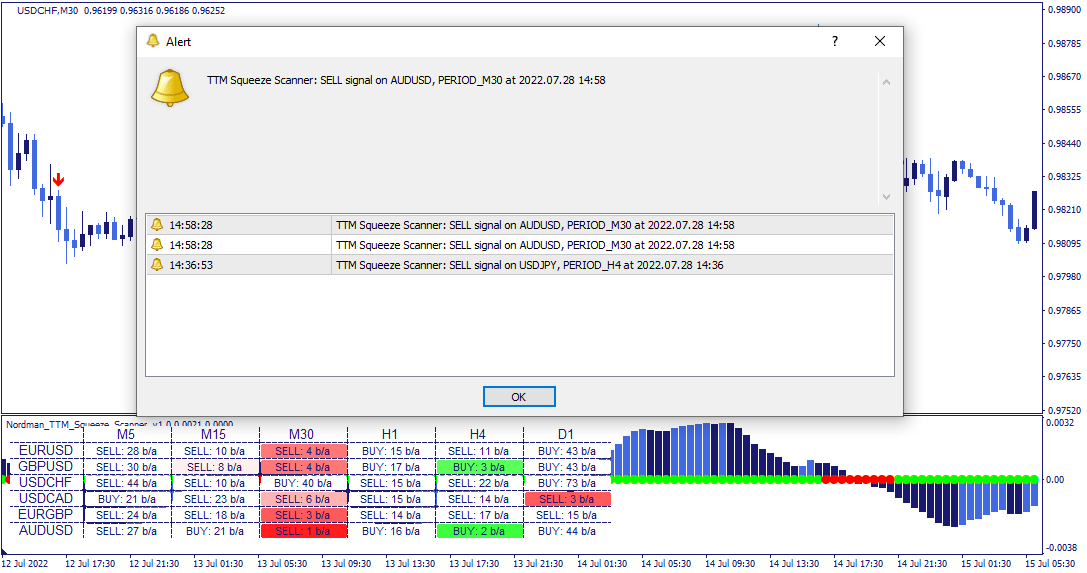Image resolution: width=1087 pixels, height=573 pixels.
Task: Click EURGBP M5 cell SELL: 24 b/a
Action: point(127,515)
